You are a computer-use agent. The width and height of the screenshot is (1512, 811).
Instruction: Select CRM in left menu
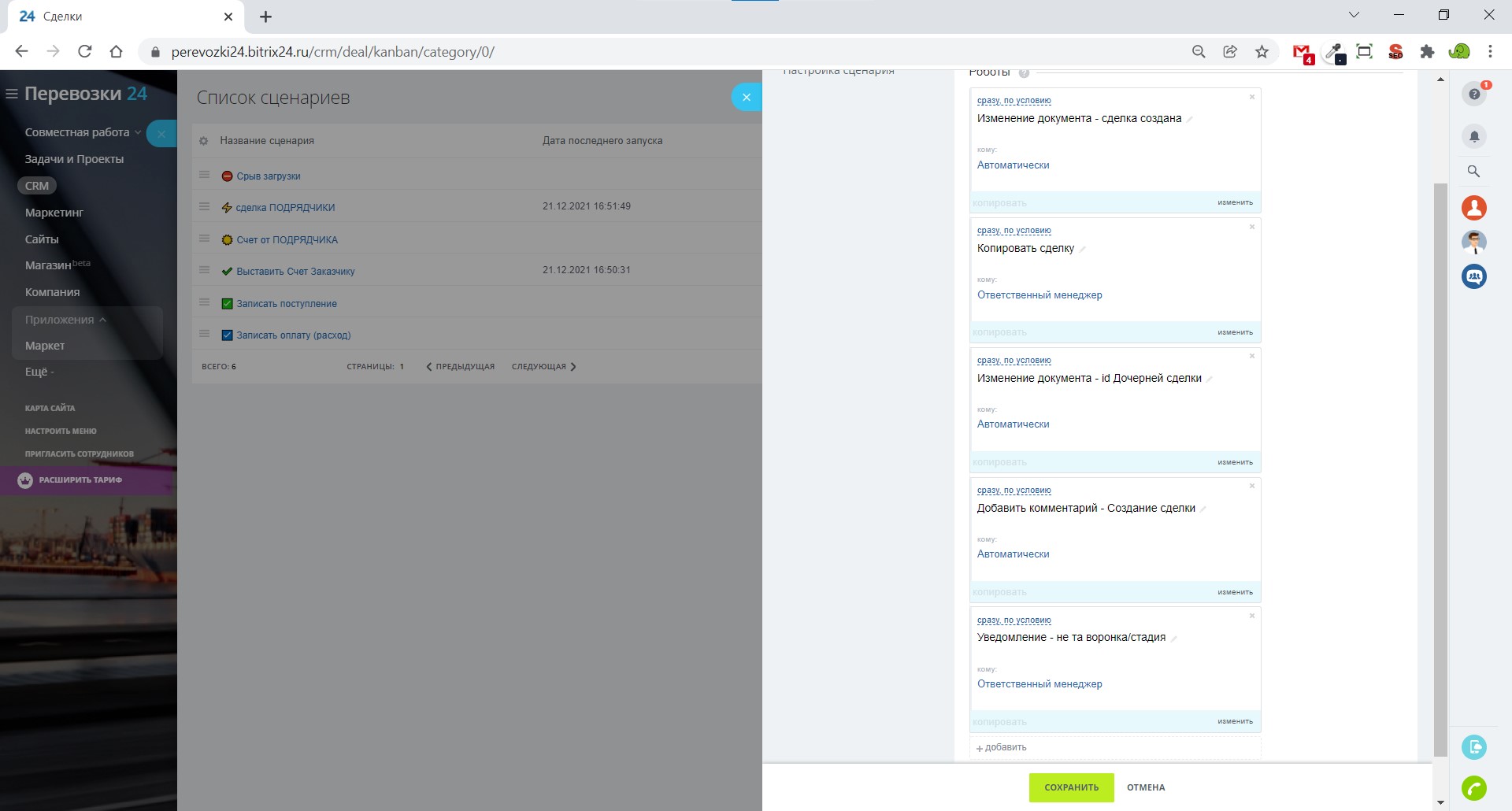37,186
